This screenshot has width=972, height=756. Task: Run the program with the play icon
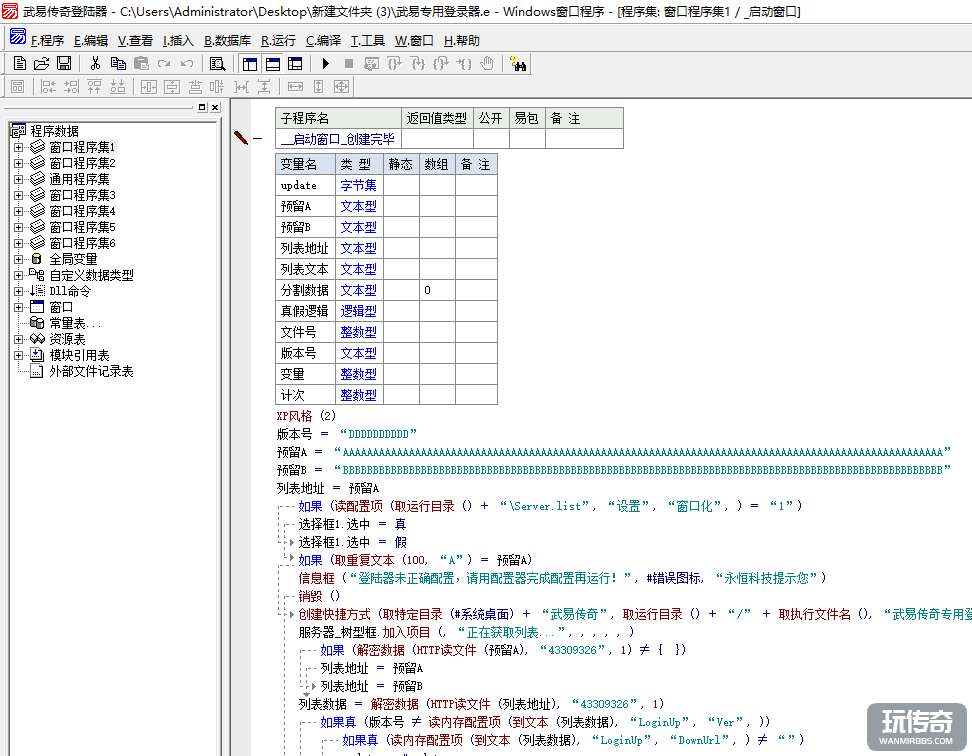pyautogui.click(x=325, y=63)
